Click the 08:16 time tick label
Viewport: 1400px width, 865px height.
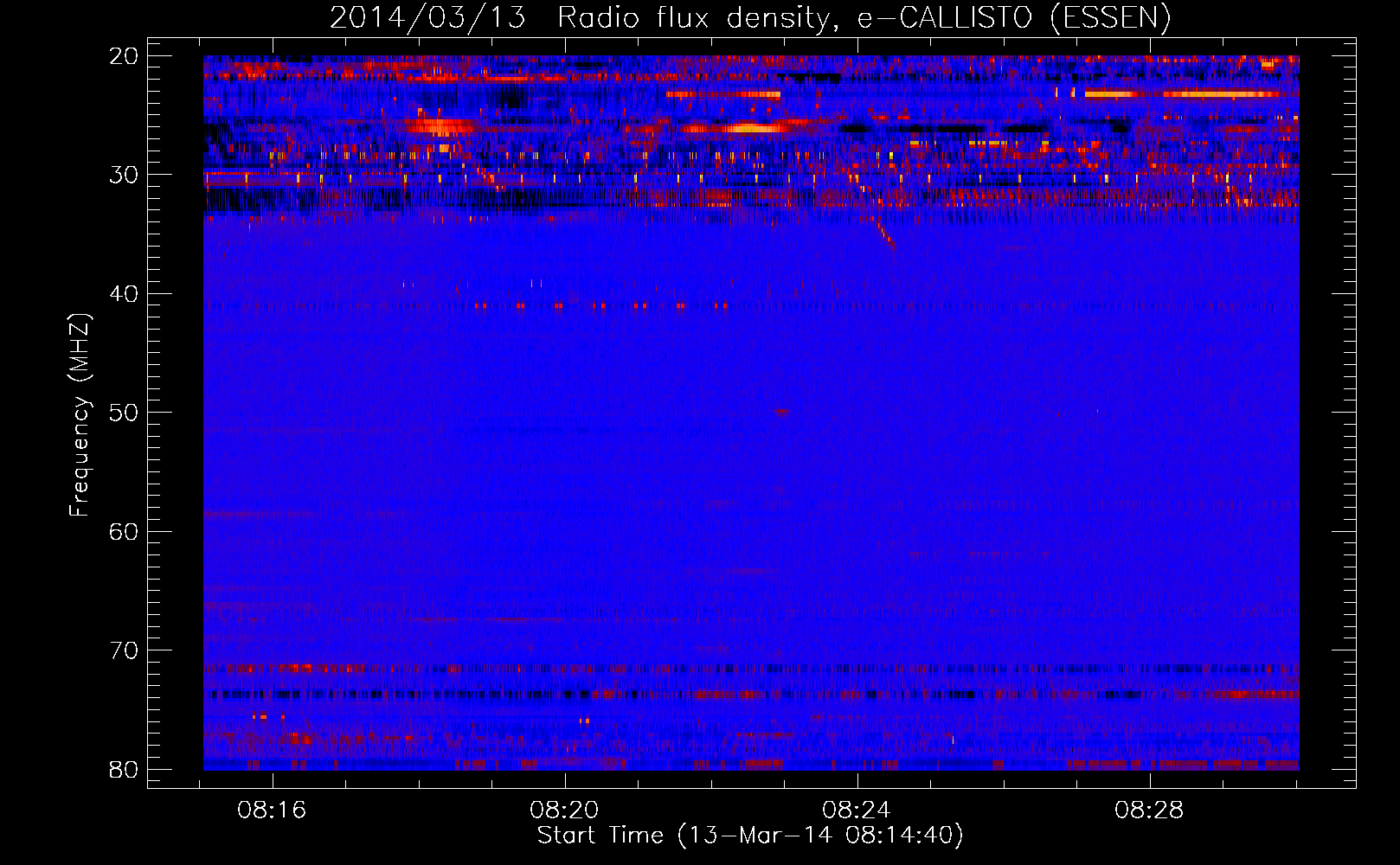[273, 811]
